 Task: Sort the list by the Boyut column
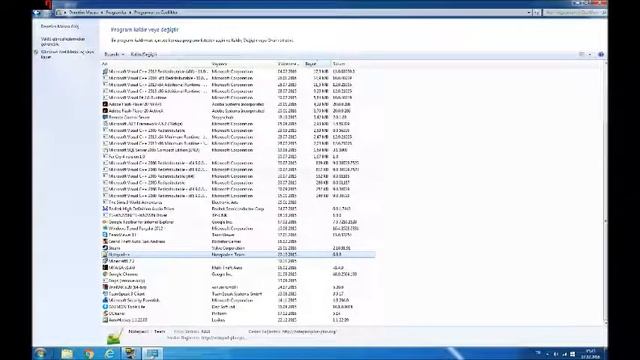(311, 64)
